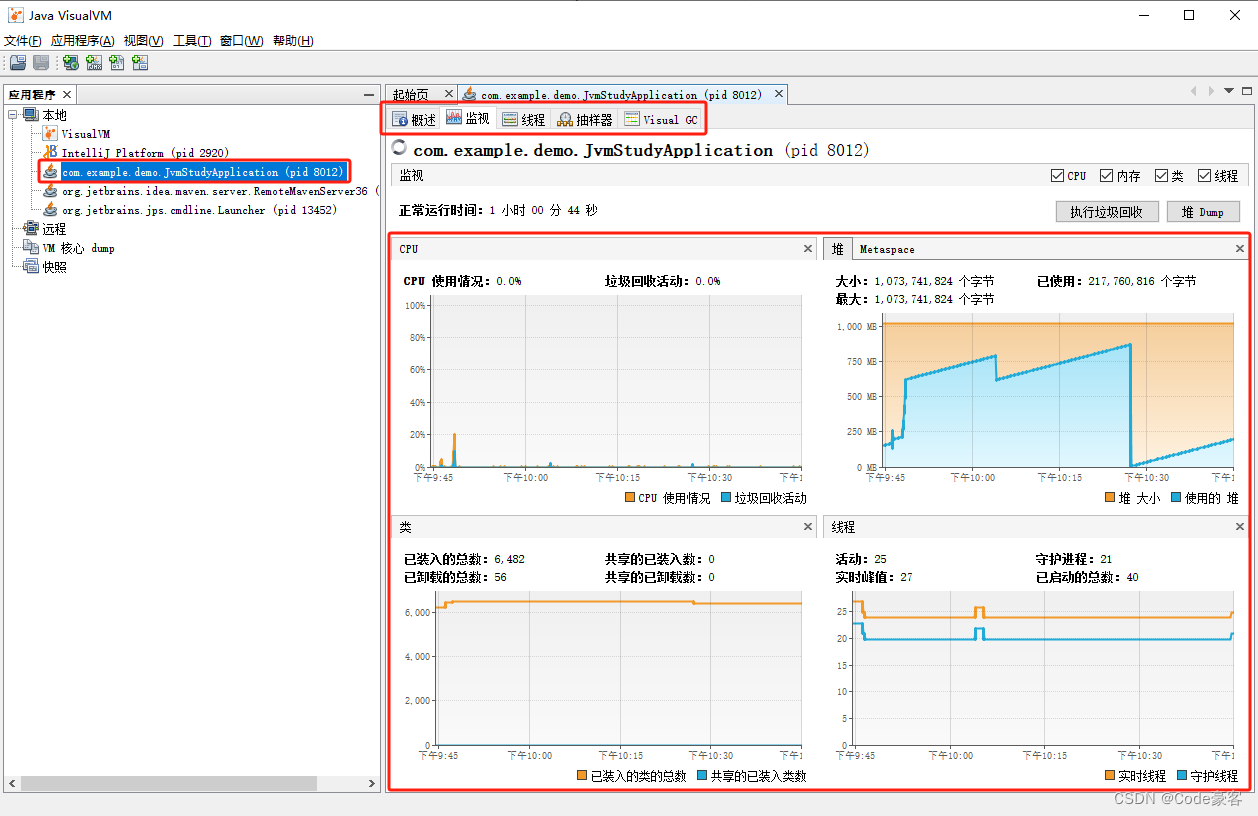Click the JvmStudyApplication Java cup icon
This screenshot has width=1258, height=816.
[x=50, y=172]
